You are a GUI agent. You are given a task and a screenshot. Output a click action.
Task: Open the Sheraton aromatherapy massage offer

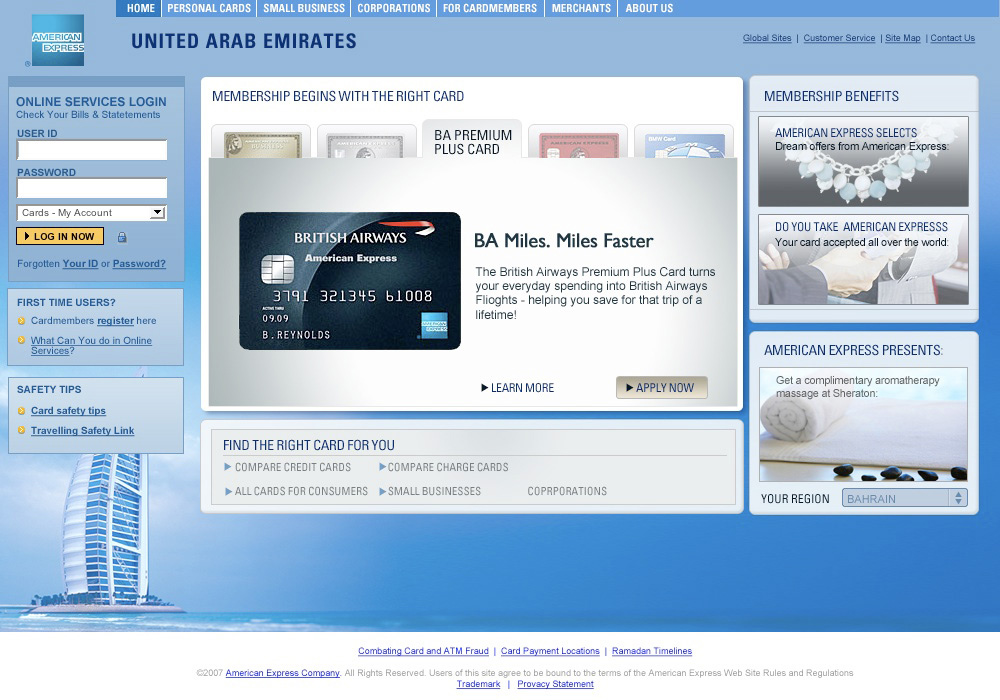pos(863,424)
